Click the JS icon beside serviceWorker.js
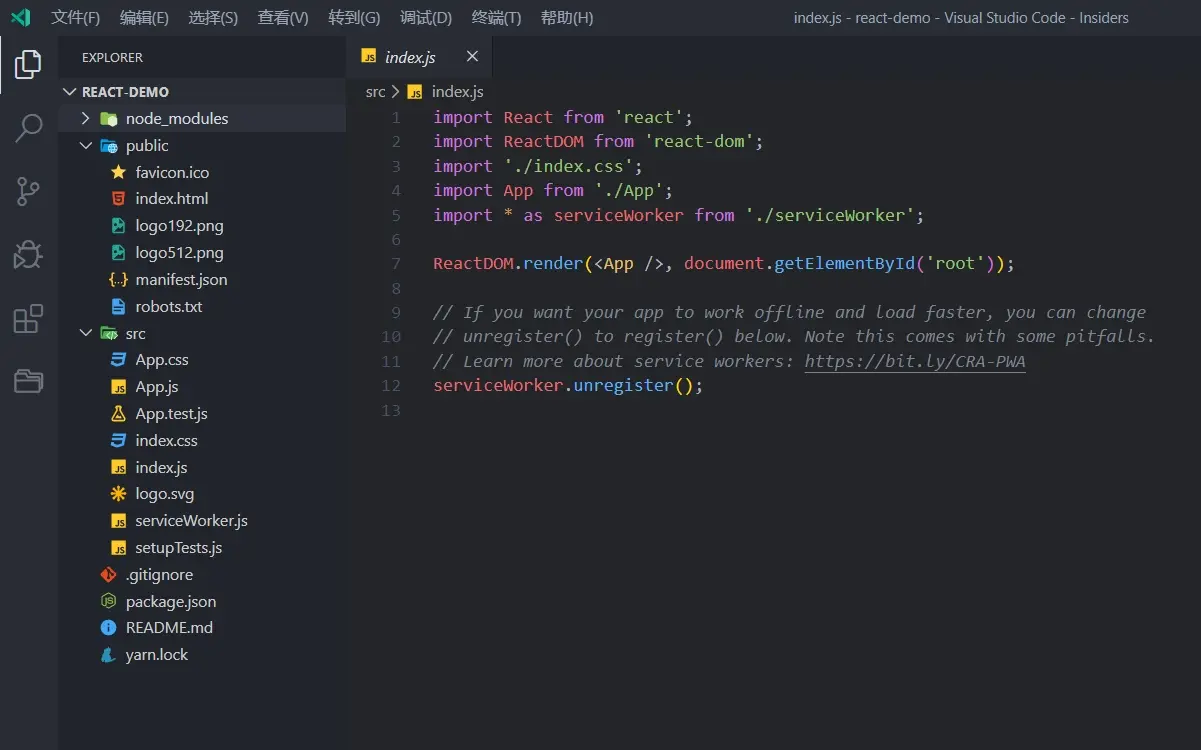 tap(118, 521)
